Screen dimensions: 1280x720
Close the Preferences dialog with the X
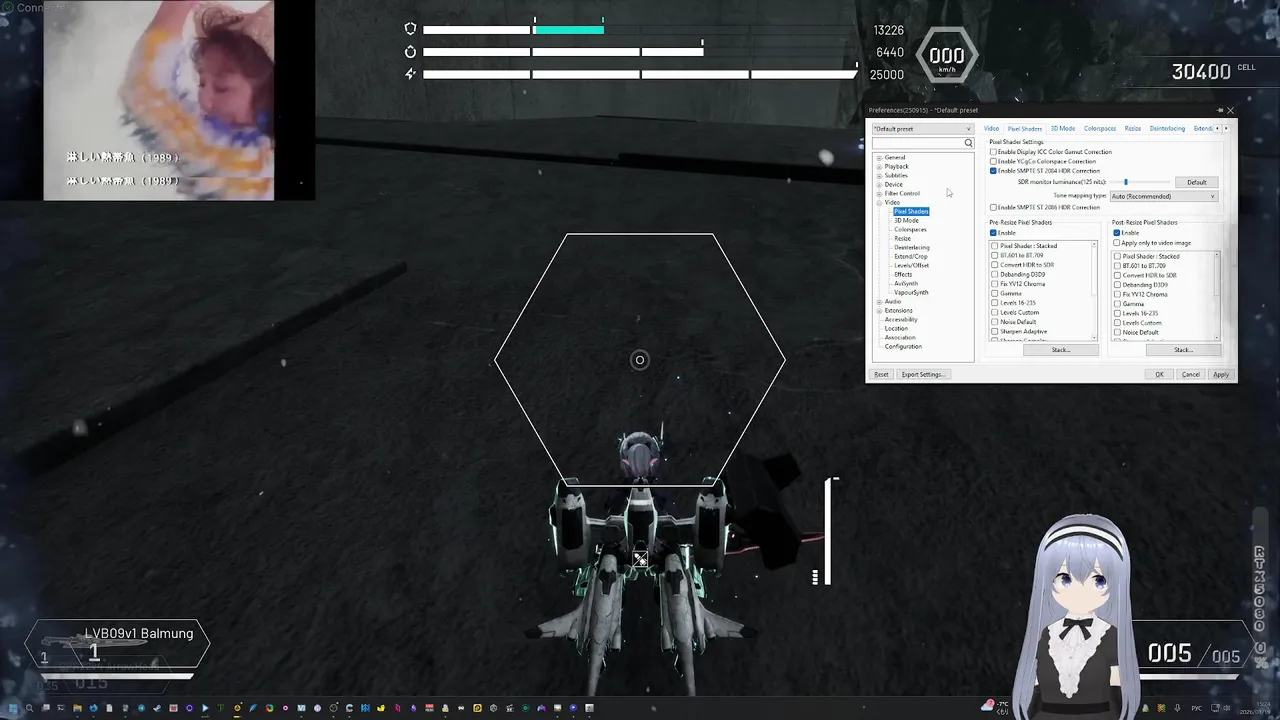(1231, 110)
